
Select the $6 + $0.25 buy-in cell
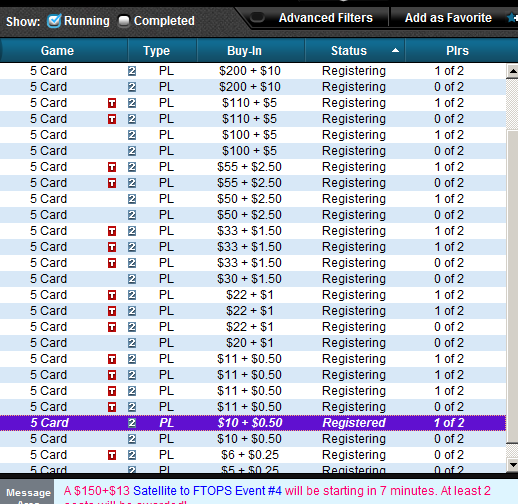coord(250,455)
